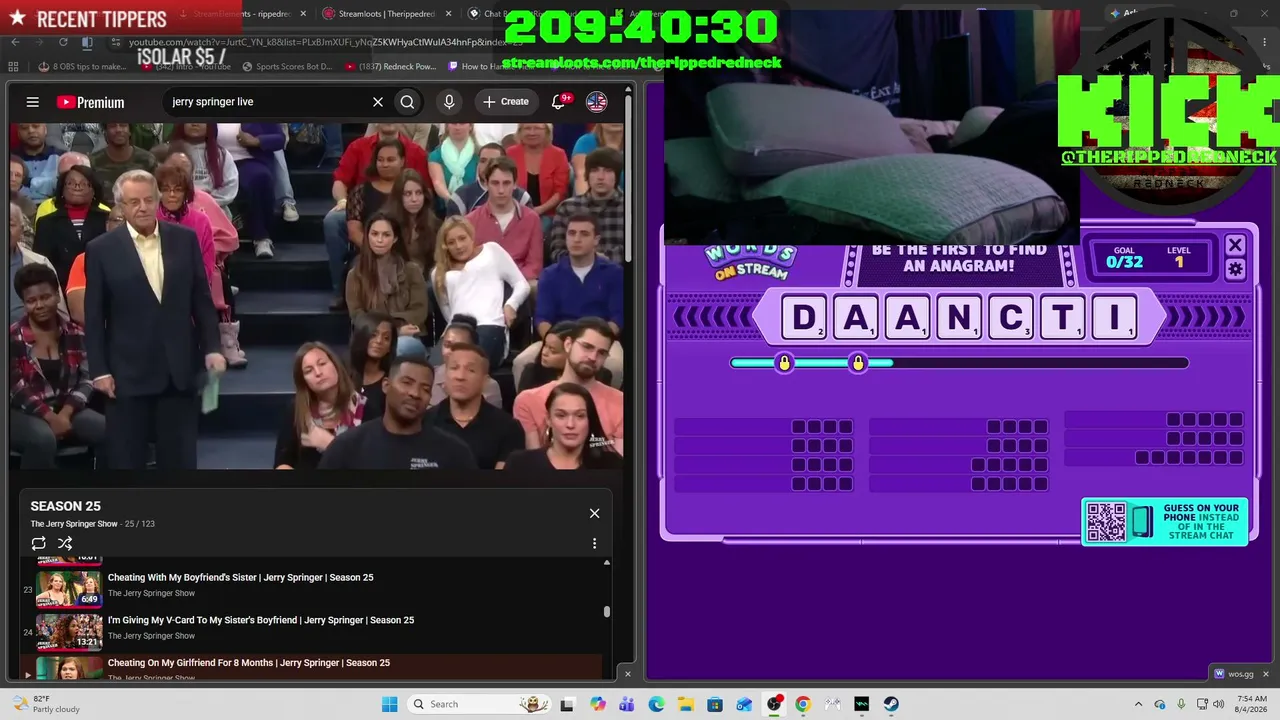Open the playlist three-dot options menu
Viewport: 1280px width, 720px height.
click(x=594, y=543)
